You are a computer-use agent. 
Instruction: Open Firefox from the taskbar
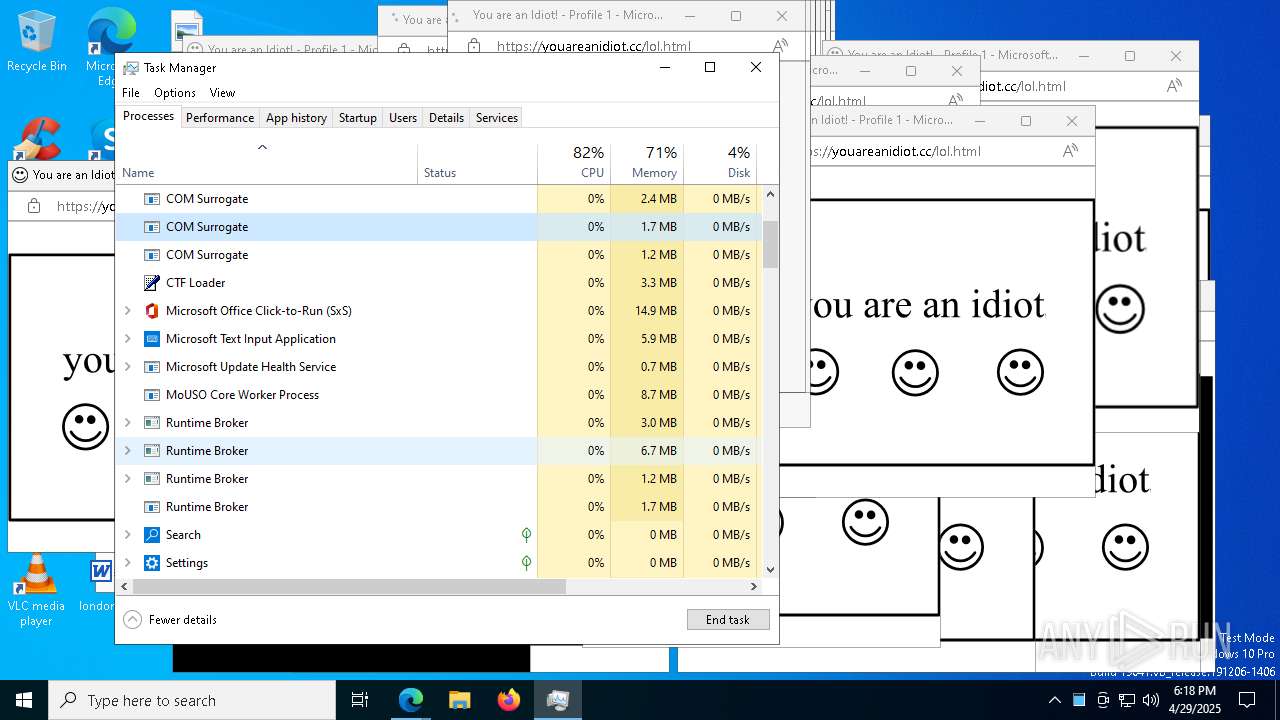point(509,700)
